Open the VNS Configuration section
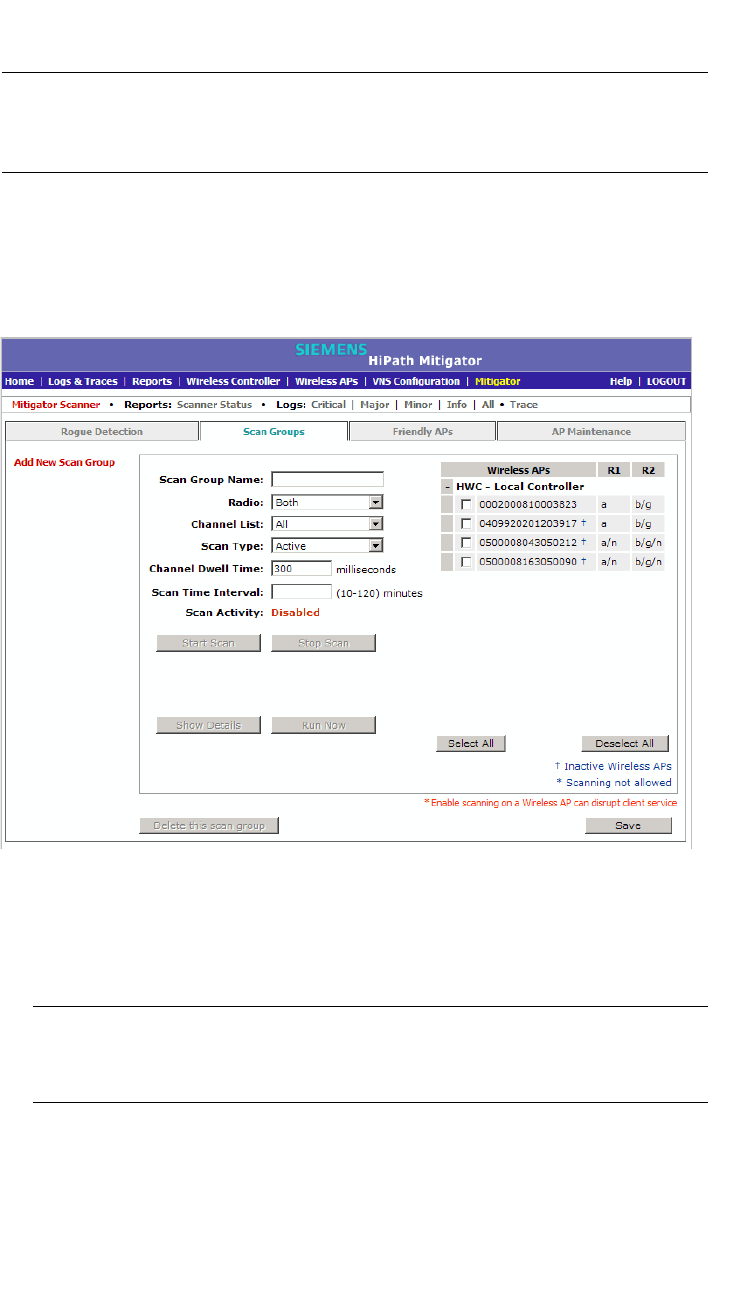 point(416,382)
